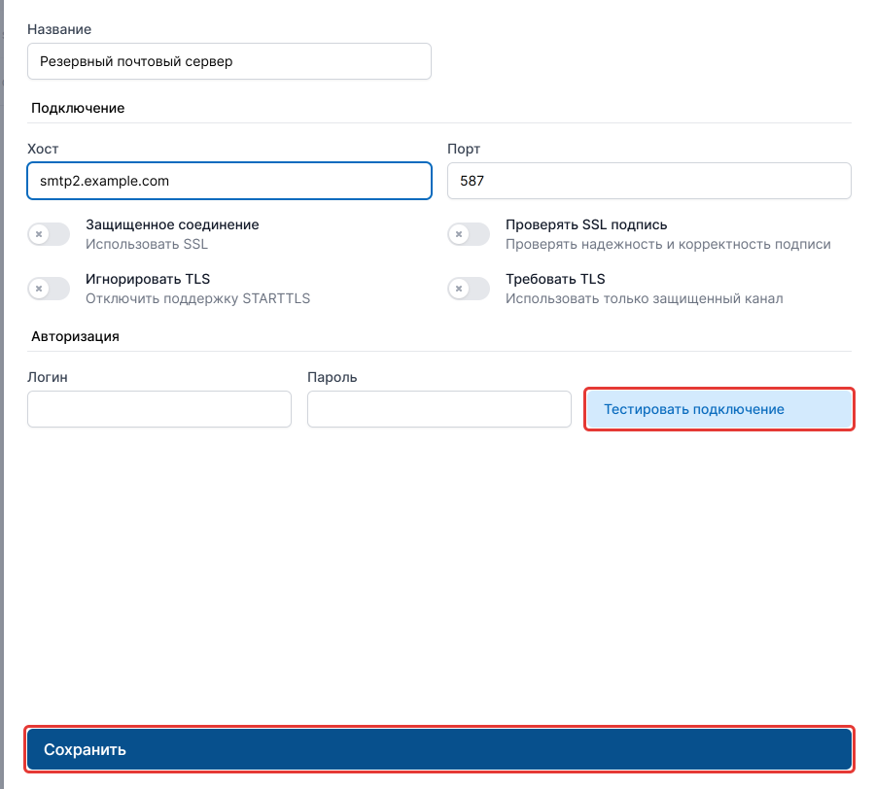Click the "Тестировать подключение" button
This screenshot has height=789, width=875.
point(719,409)
